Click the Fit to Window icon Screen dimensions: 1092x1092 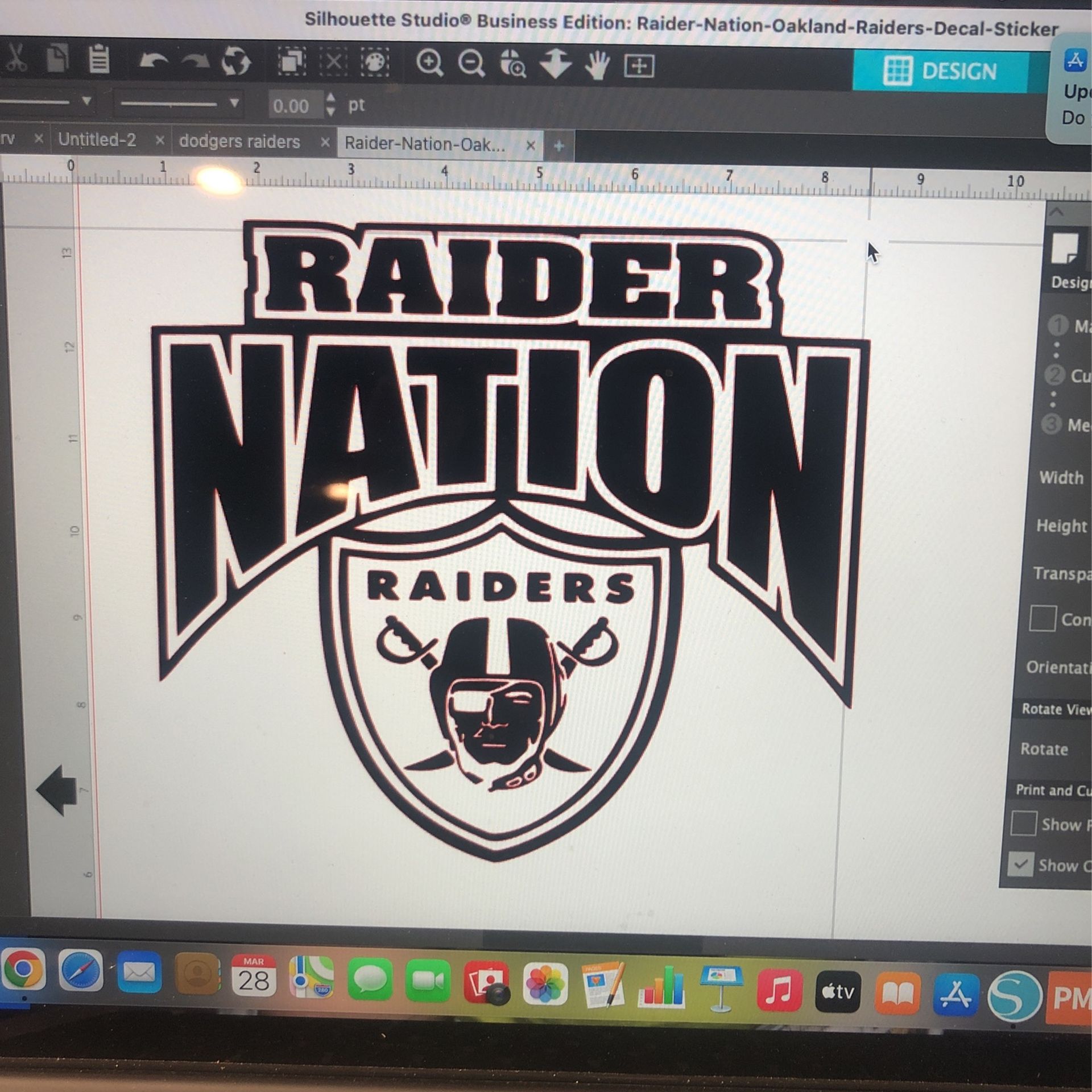(x=639, y=66)
